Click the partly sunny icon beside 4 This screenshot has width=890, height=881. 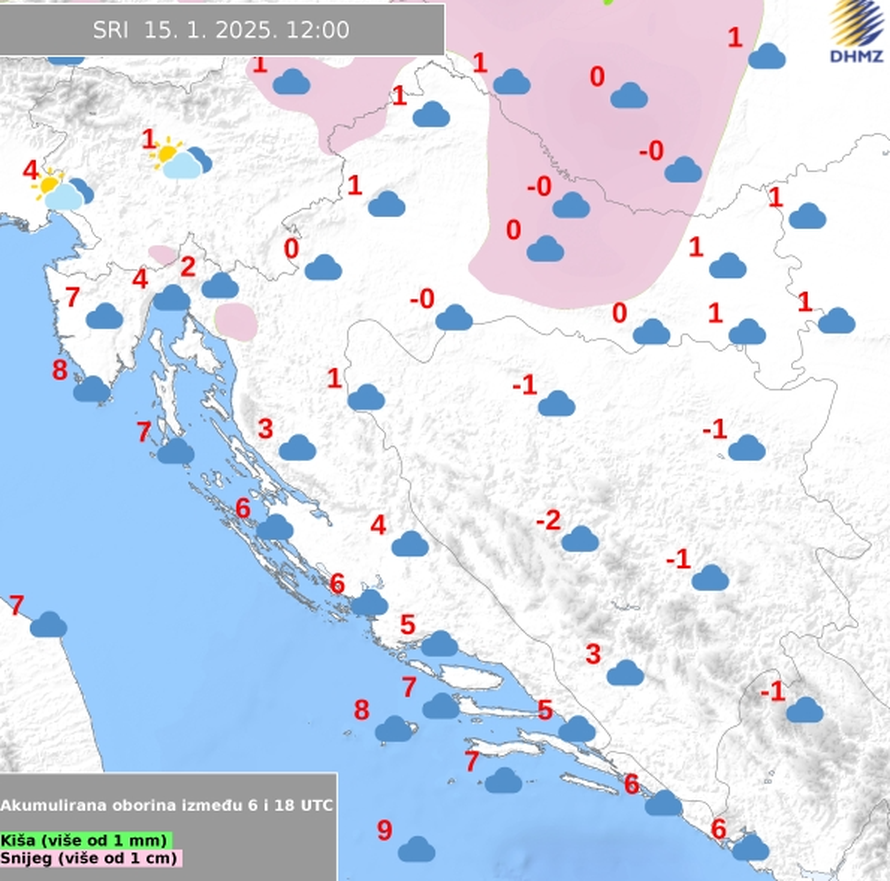tap(58, 190)
